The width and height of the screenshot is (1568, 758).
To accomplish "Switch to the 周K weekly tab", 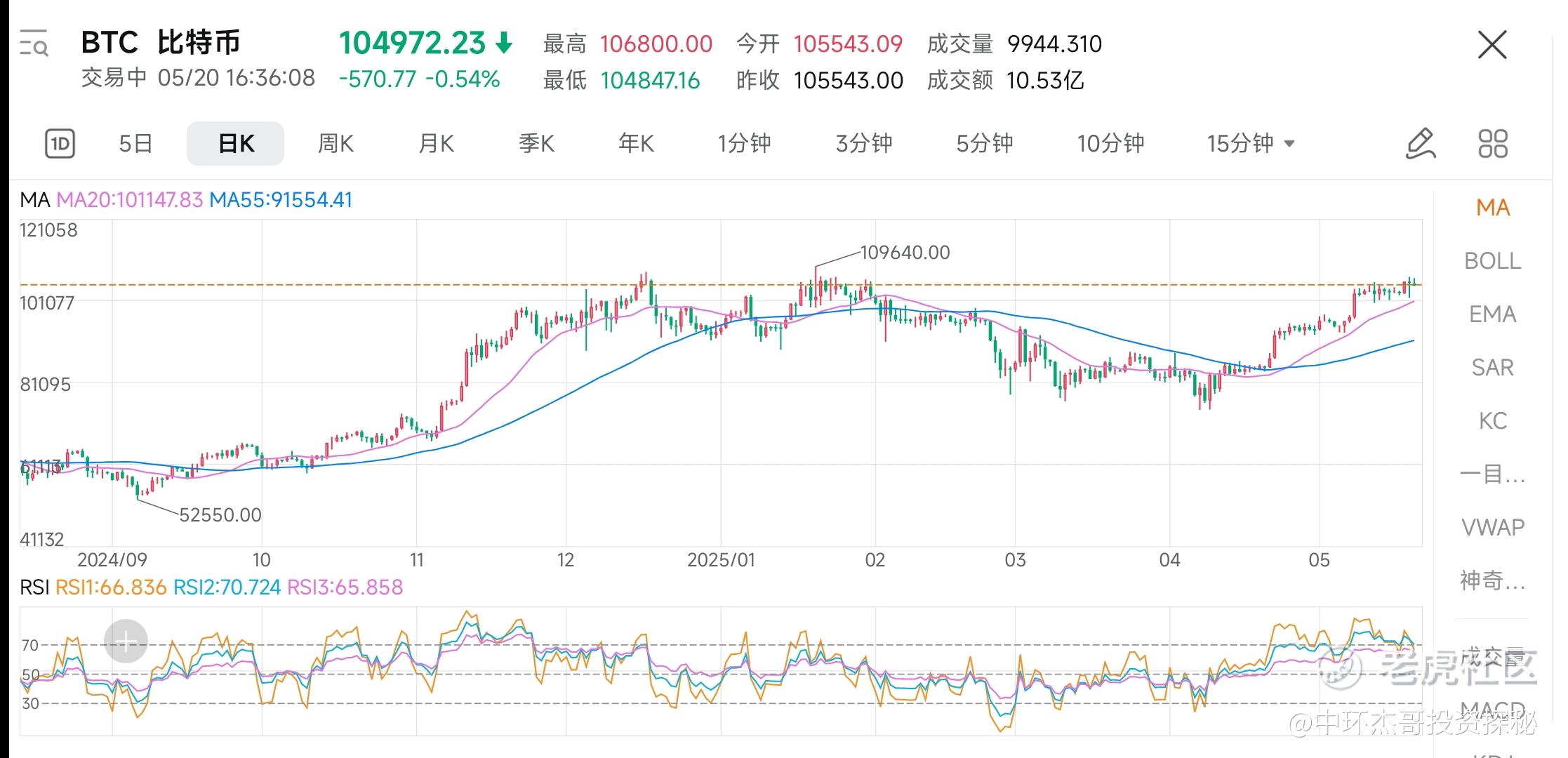I will (x=335, y=144).
